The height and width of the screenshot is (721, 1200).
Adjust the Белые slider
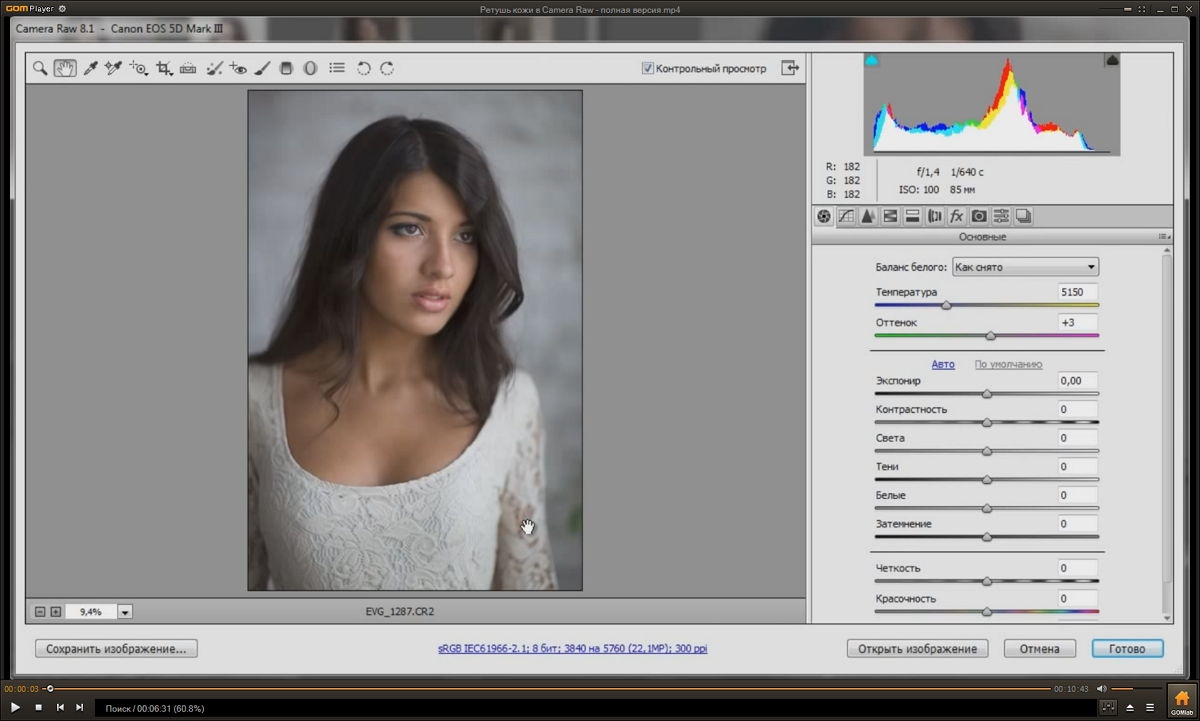point(987,508)
